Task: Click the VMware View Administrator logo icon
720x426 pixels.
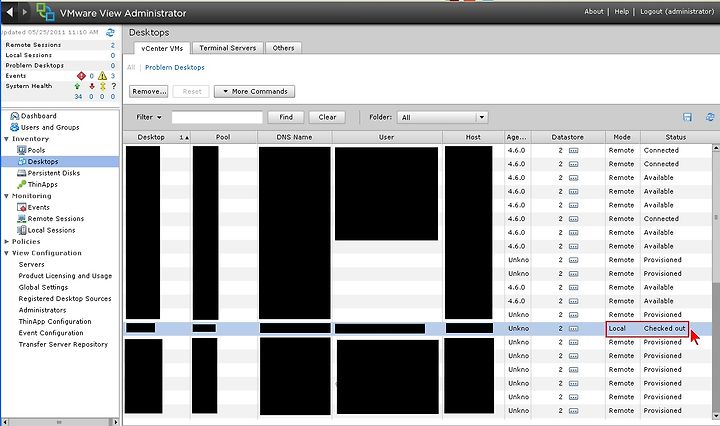Action: [45, 12]
